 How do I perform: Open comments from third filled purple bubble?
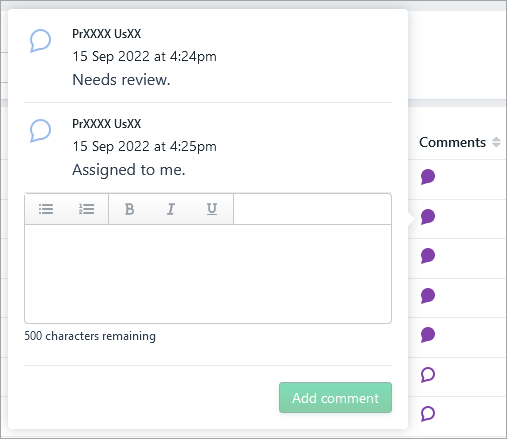click(428, 256)
